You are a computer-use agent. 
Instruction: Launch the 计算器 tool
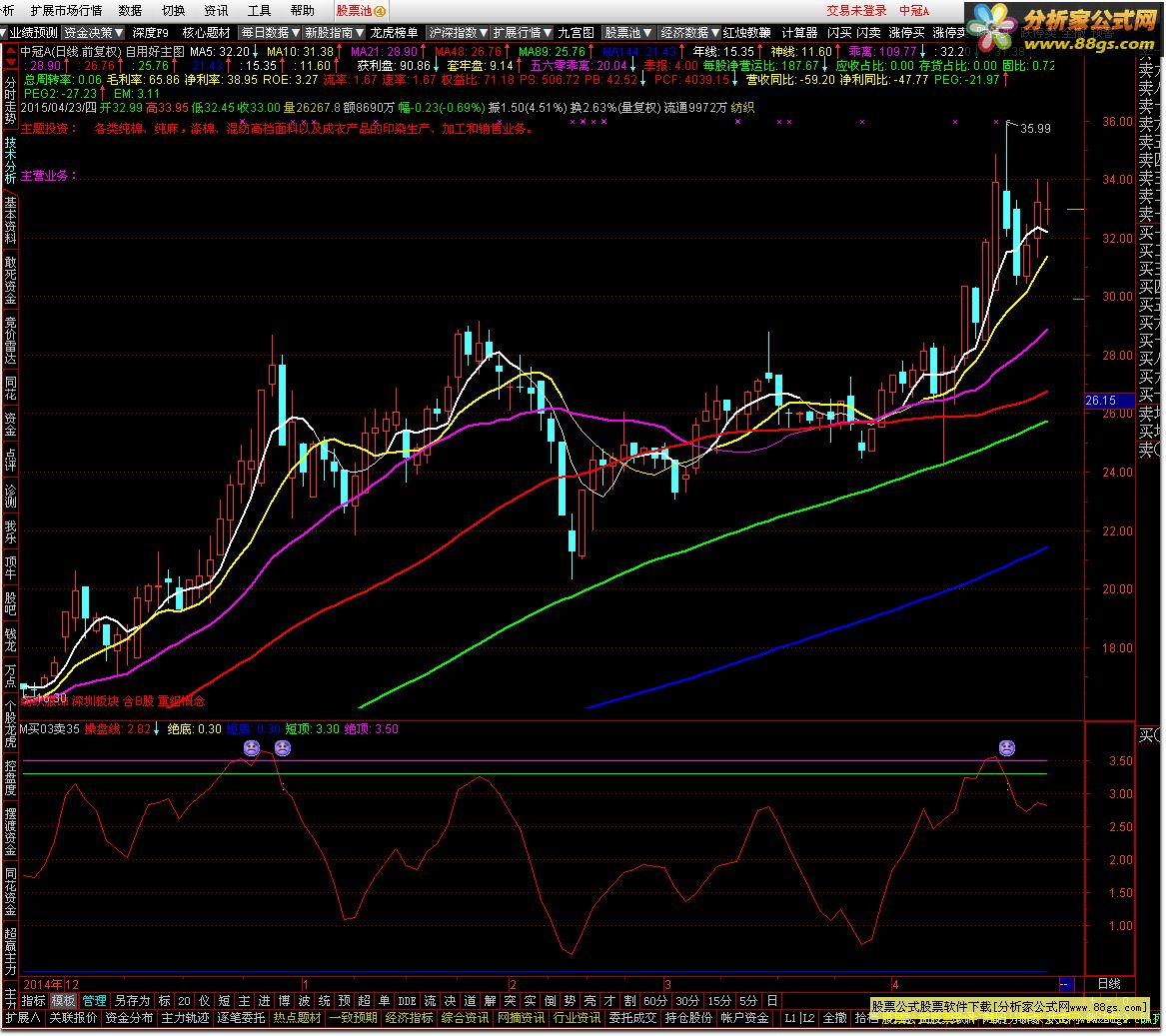pyautogui.click(x=799, y=33)
